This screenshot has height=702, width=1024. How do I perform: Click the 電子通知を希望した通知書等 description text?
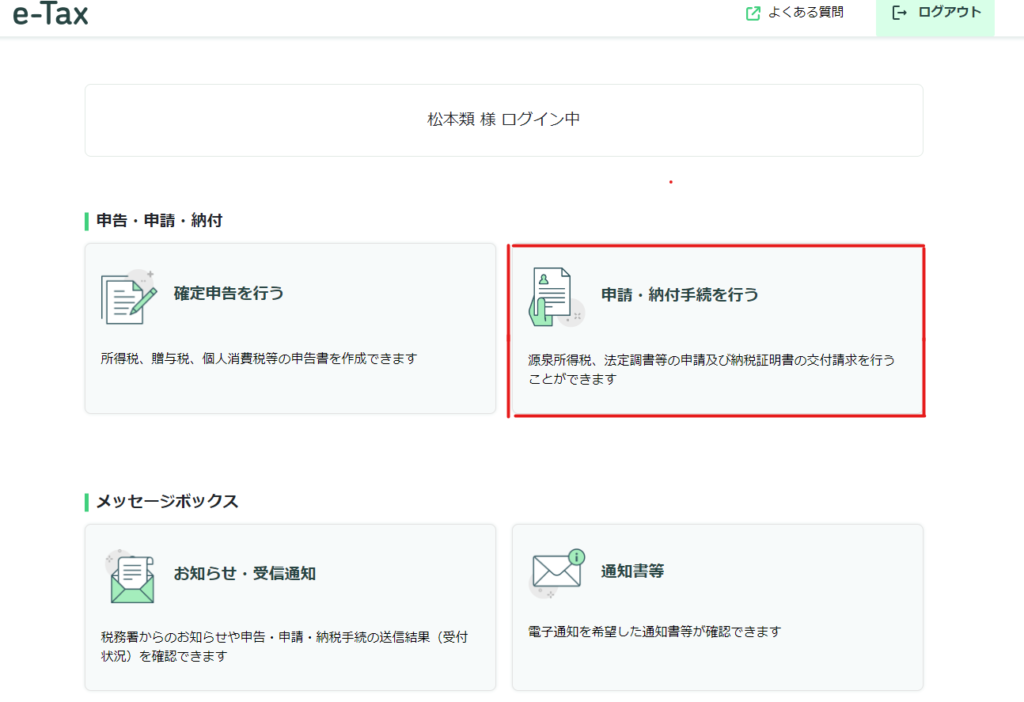tap(653, 632)
